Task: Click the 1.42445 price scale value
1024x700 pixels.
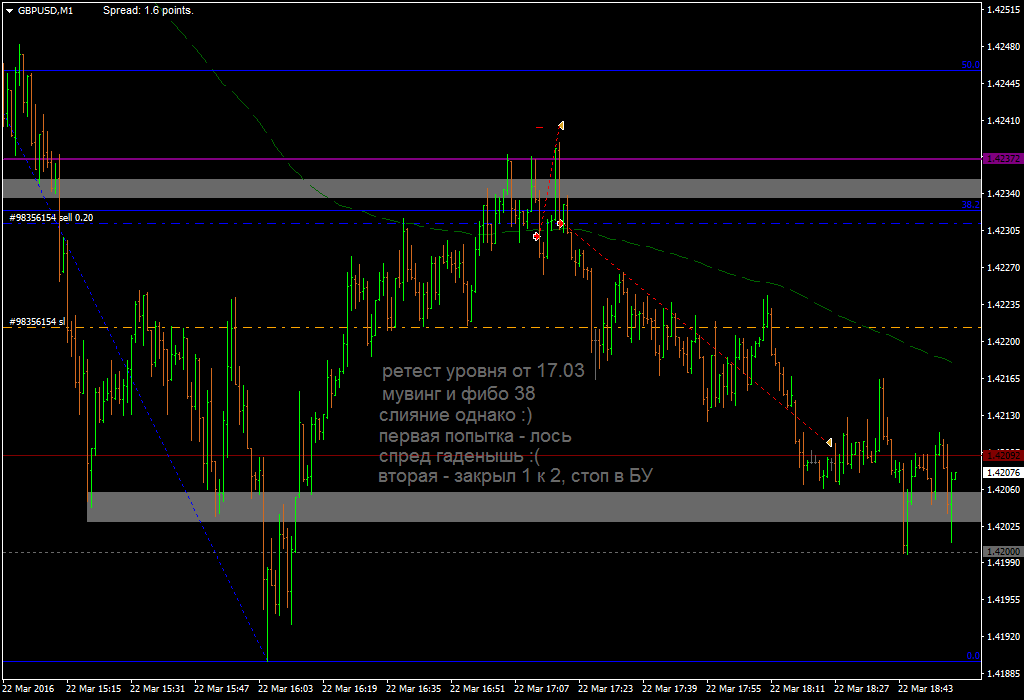Action: pyautogui.click(x=1003, y=83)
